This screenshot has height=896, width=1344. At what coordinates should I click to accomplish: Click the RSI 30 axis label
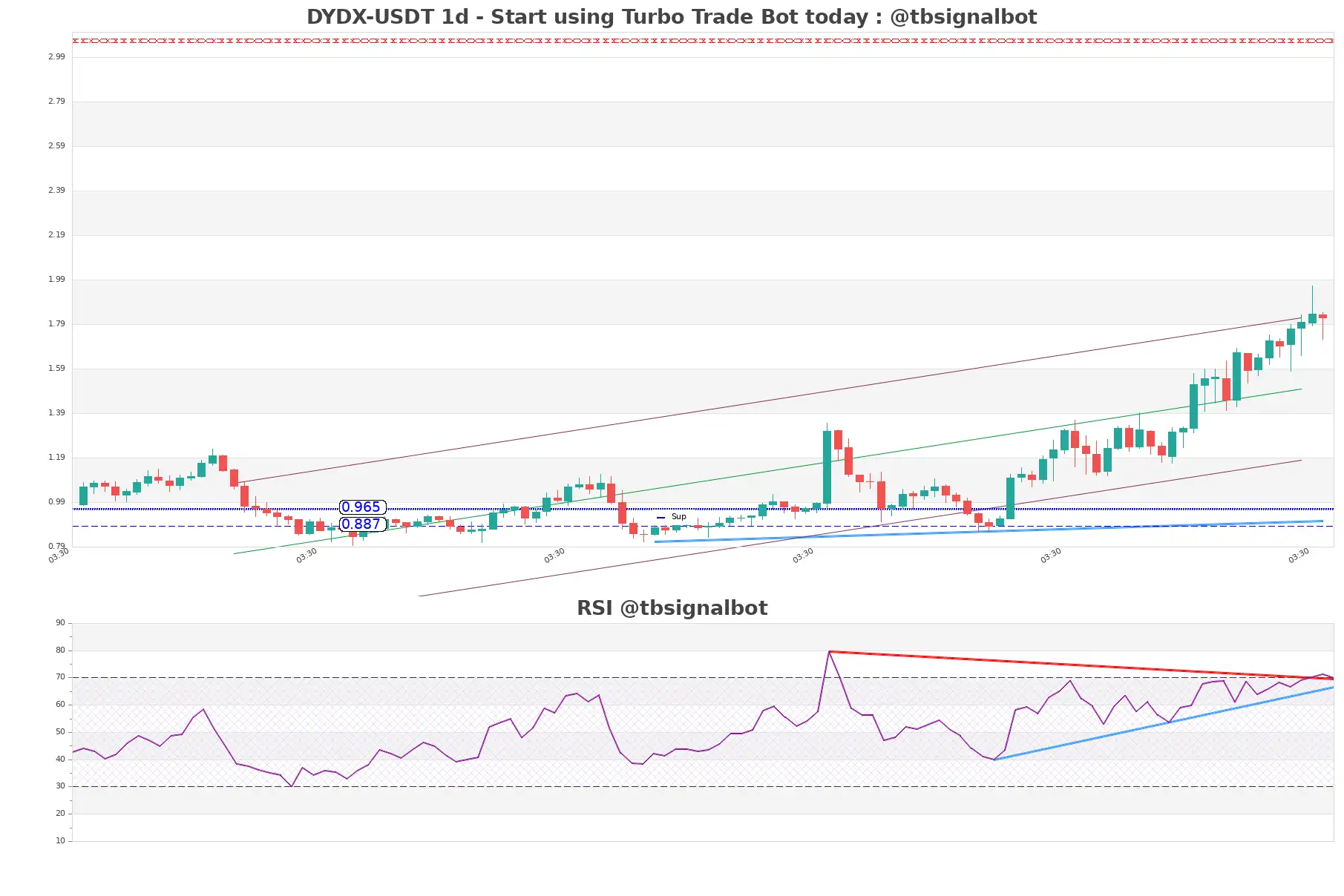click(60, 786)
